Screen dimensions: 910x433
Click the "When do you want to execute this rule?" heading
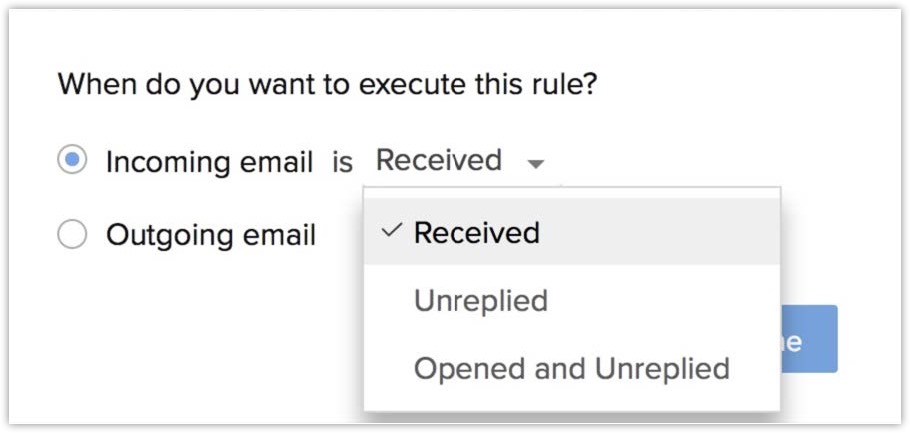tap(327, 83)
